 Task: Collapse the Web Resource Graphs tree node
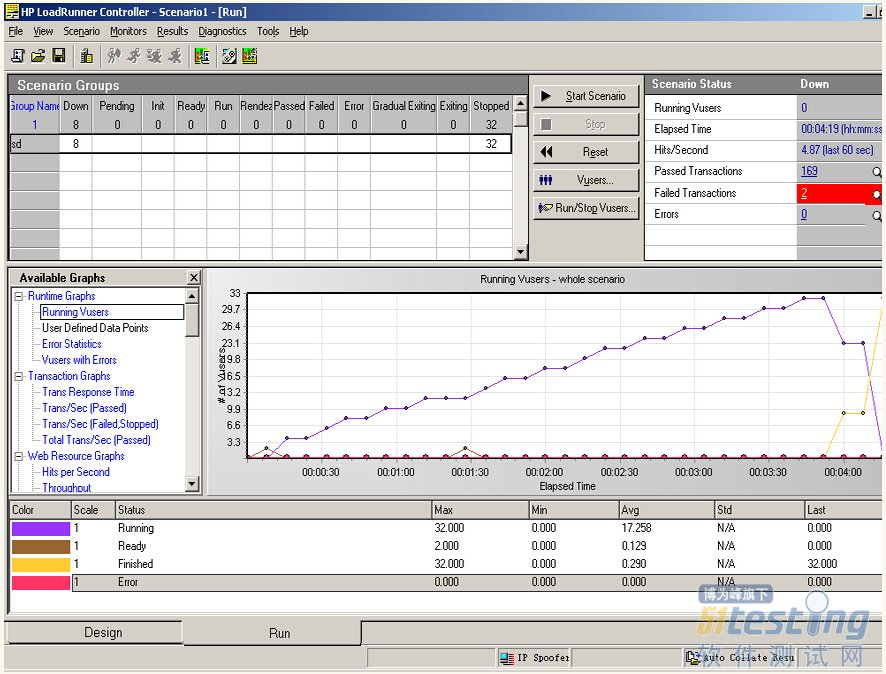tap(19, 456)
